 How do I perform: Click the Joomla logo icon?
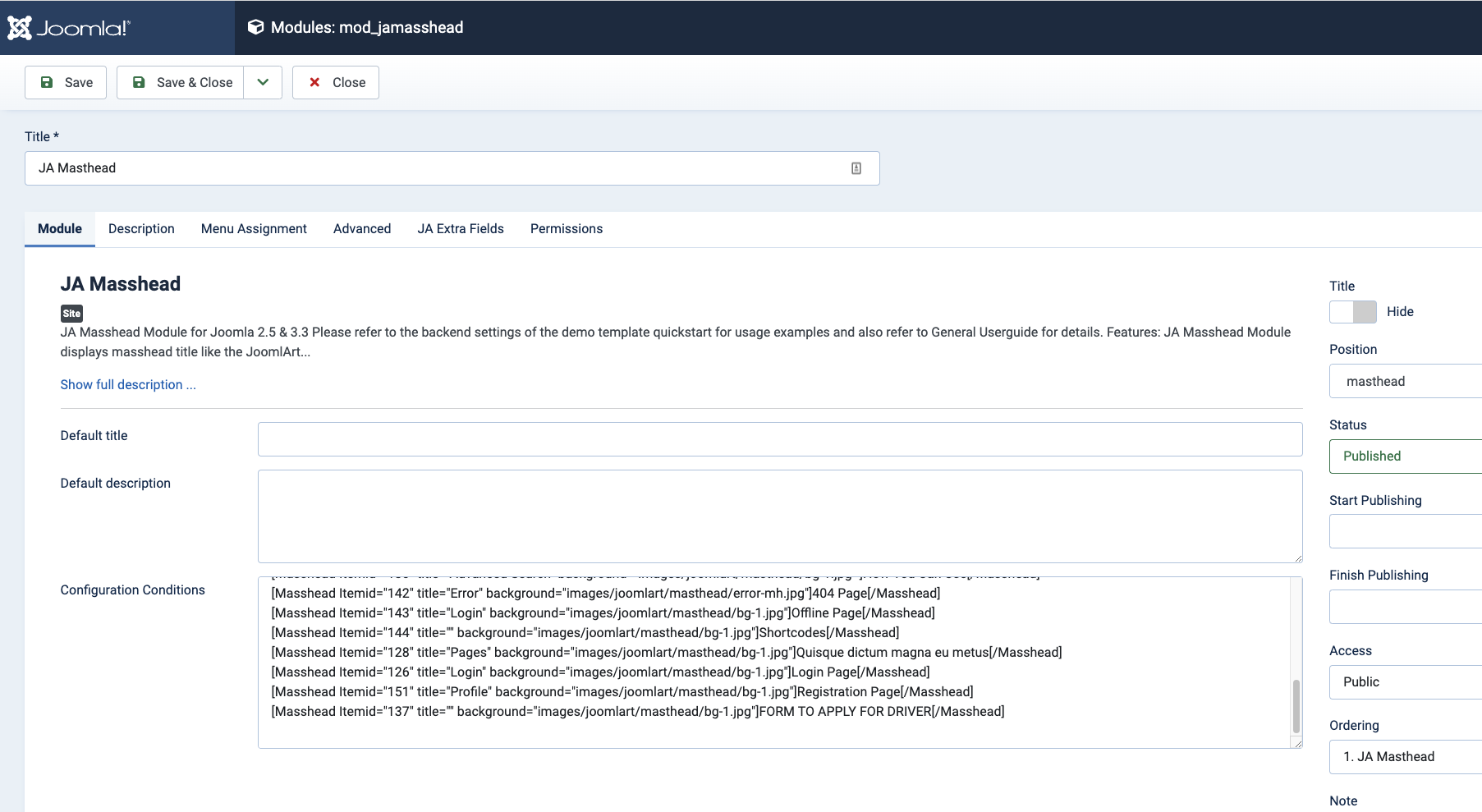(20, 28)
